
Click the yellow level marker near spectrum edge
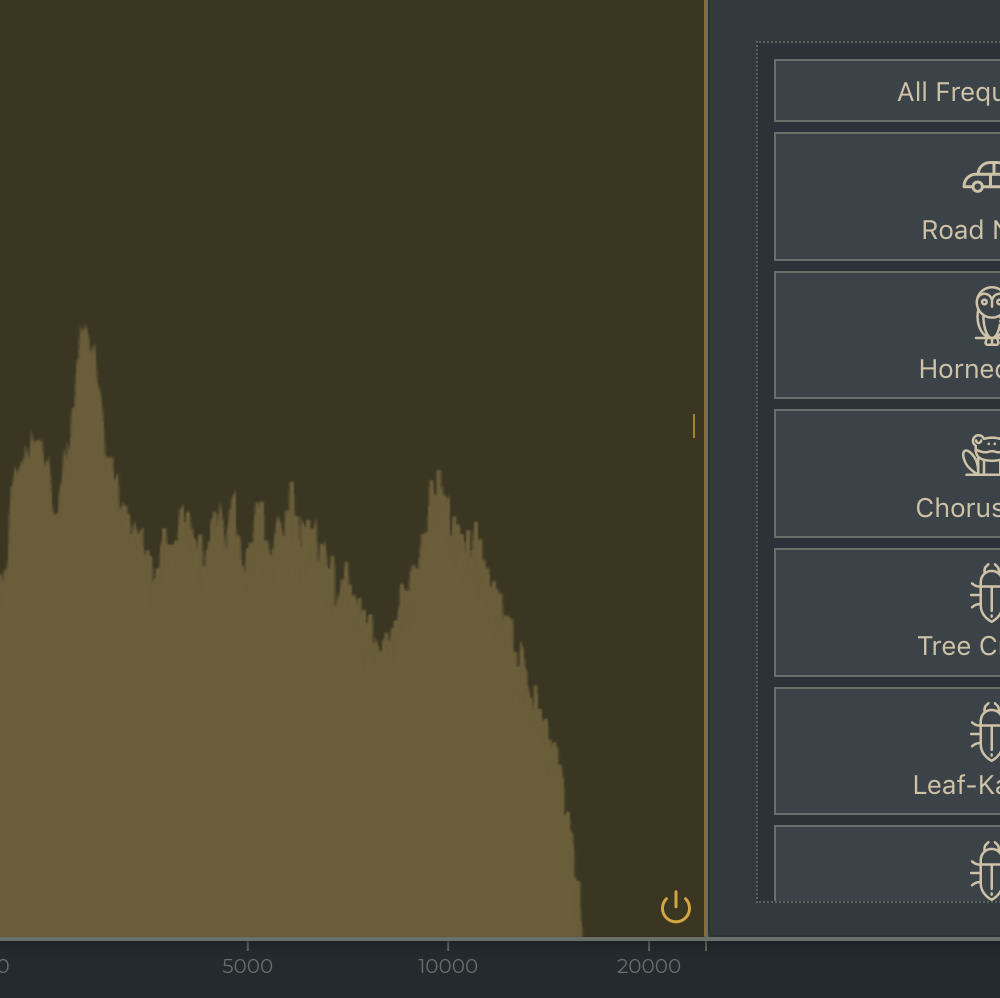(x=694, y=426)
